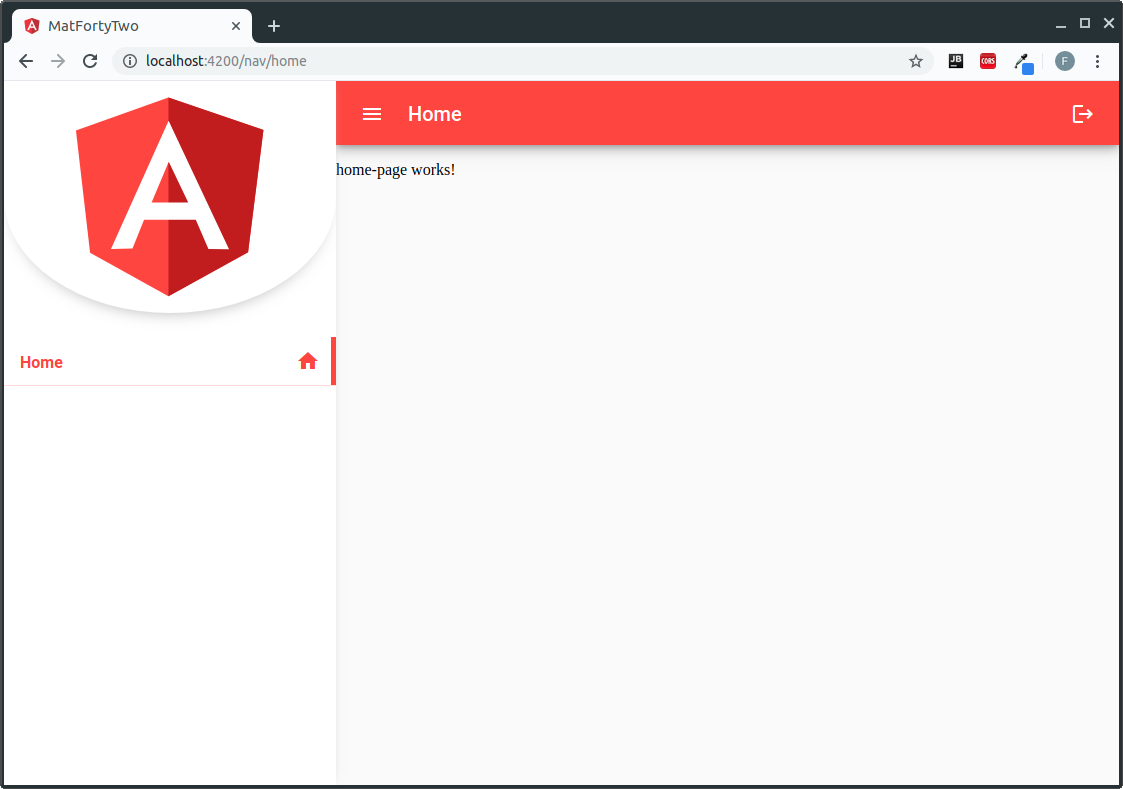Open the CORS browser extension
This screenshot has width=1123, height=789.
pos(987,61)
